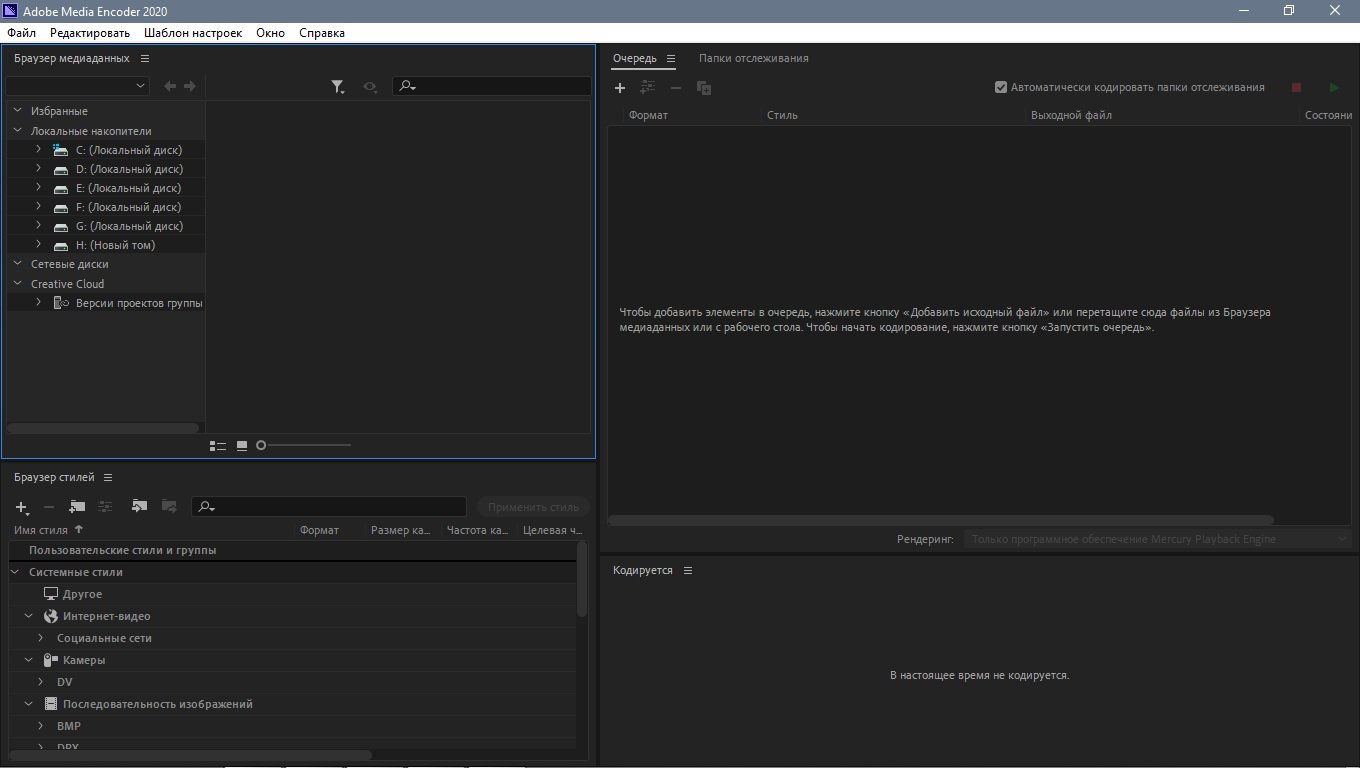The width and height of the screenshot is (1360, 768).
Task: Switch Media Browser to thumbnail view
Action: point(242,445)
